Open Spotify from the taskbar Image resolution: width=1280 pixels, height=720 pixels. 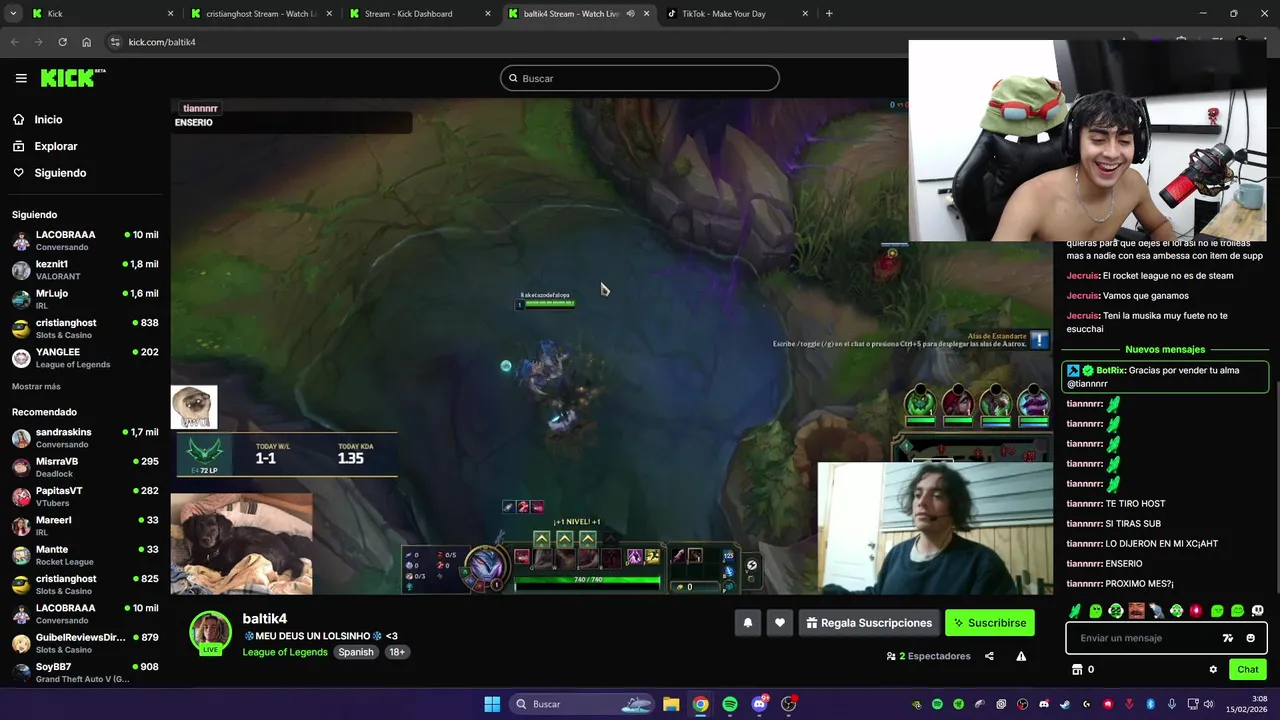point(730,704)
